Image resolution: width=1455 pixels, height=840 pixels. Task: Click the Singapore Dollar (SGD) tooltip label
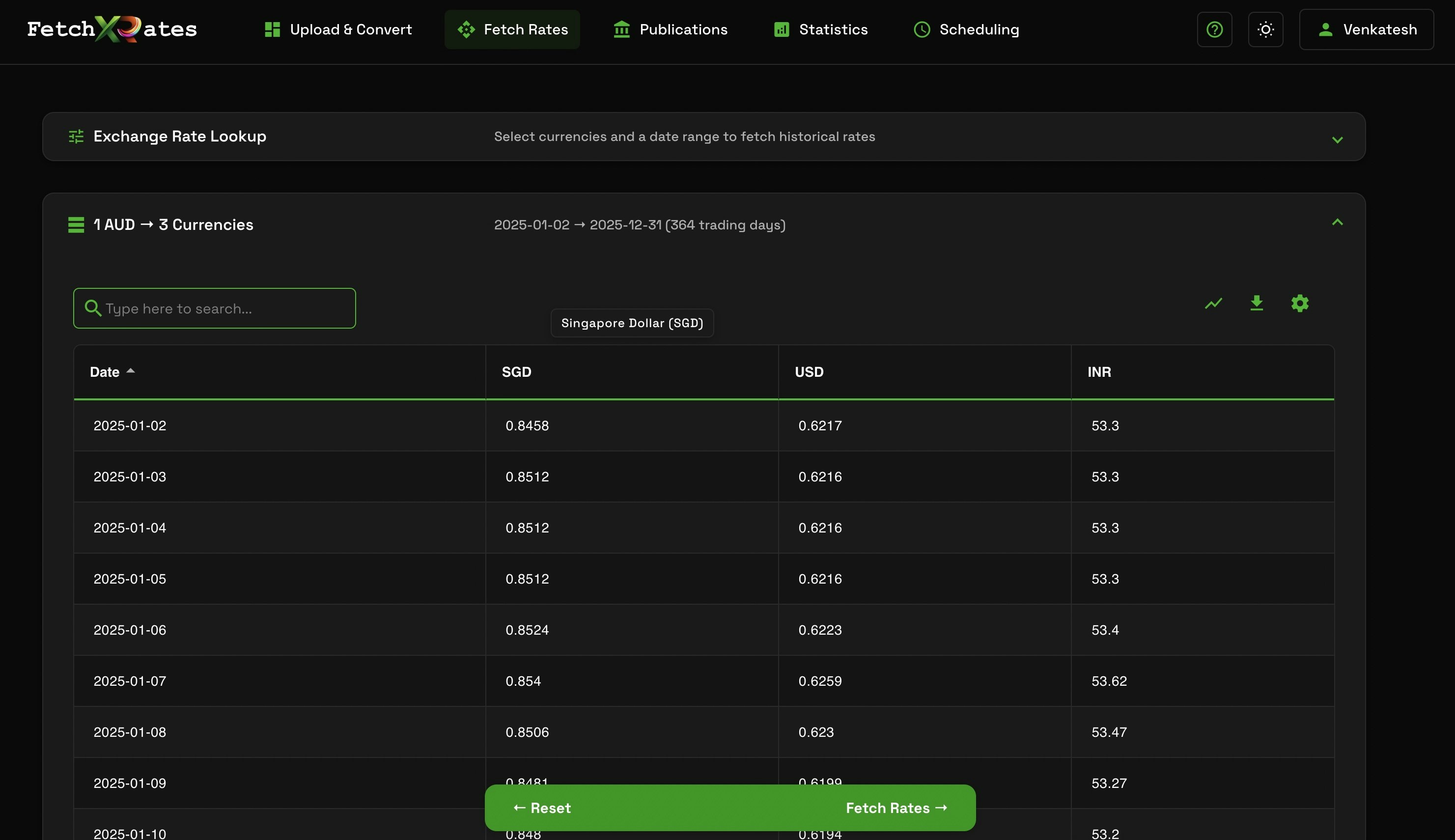[x=632, y=323]
